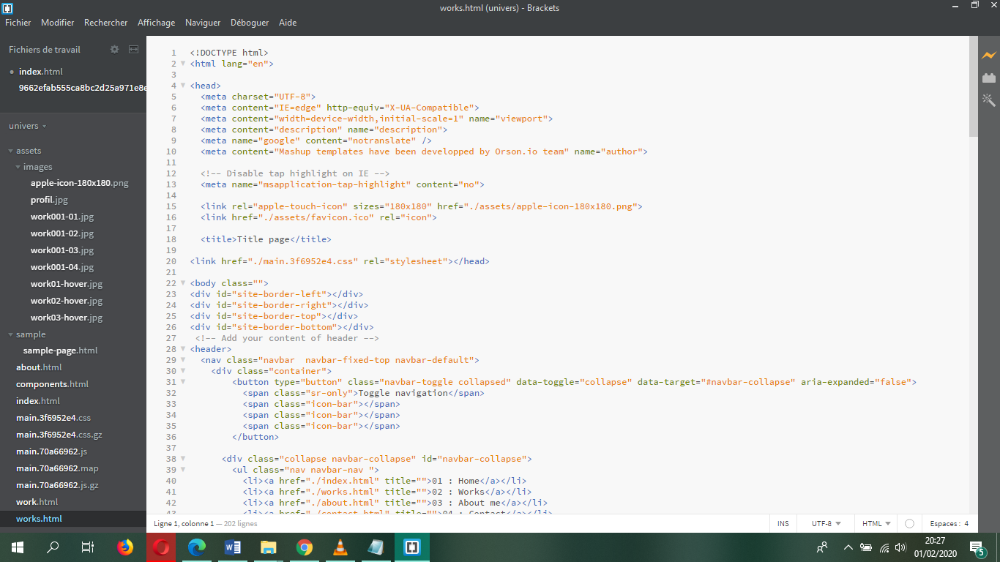Open VLC media player from taskbar

pyautogui.click(x=340, y=547)
